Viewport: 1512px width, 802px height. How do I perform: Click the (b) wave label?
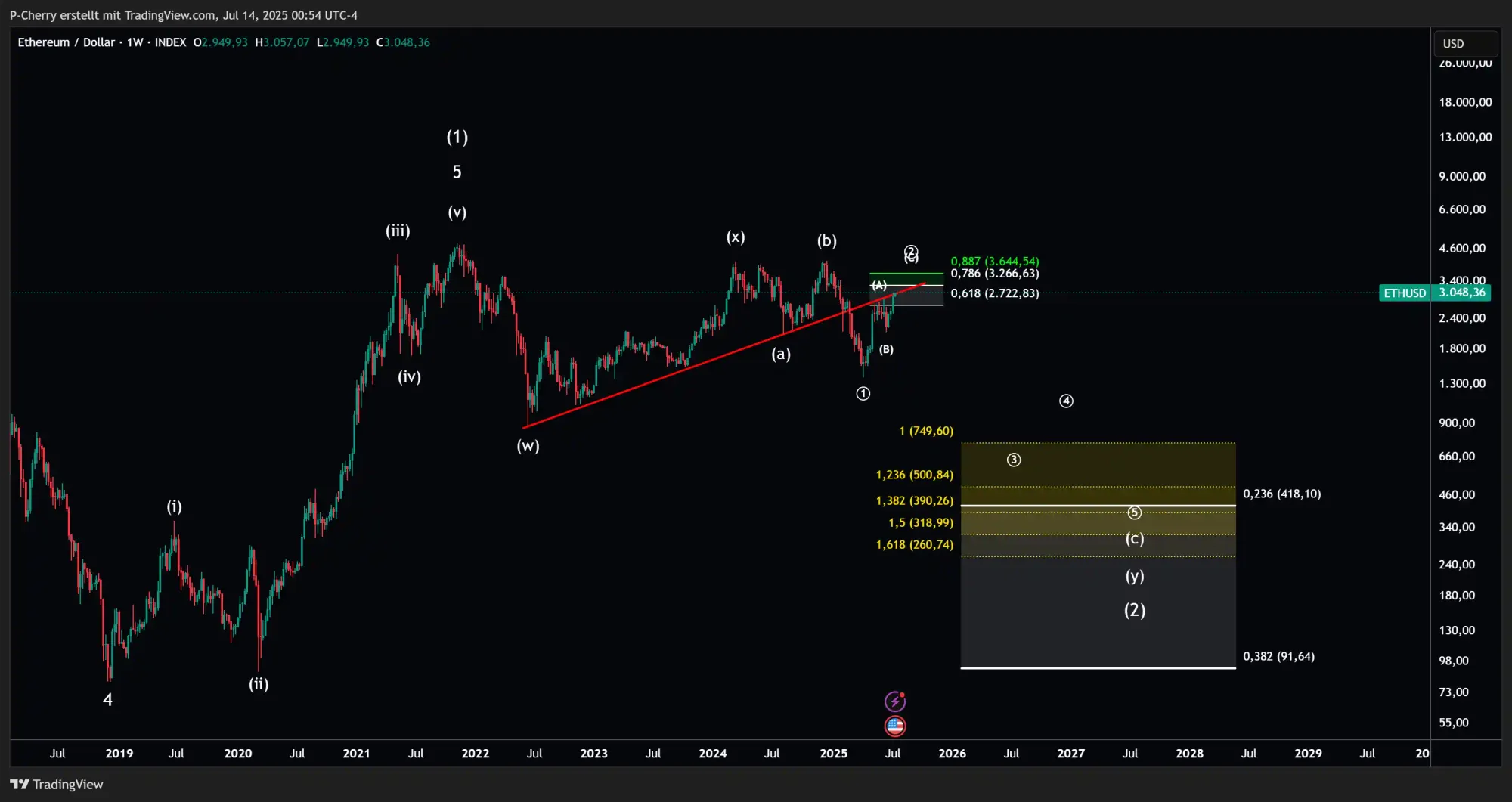827,240
